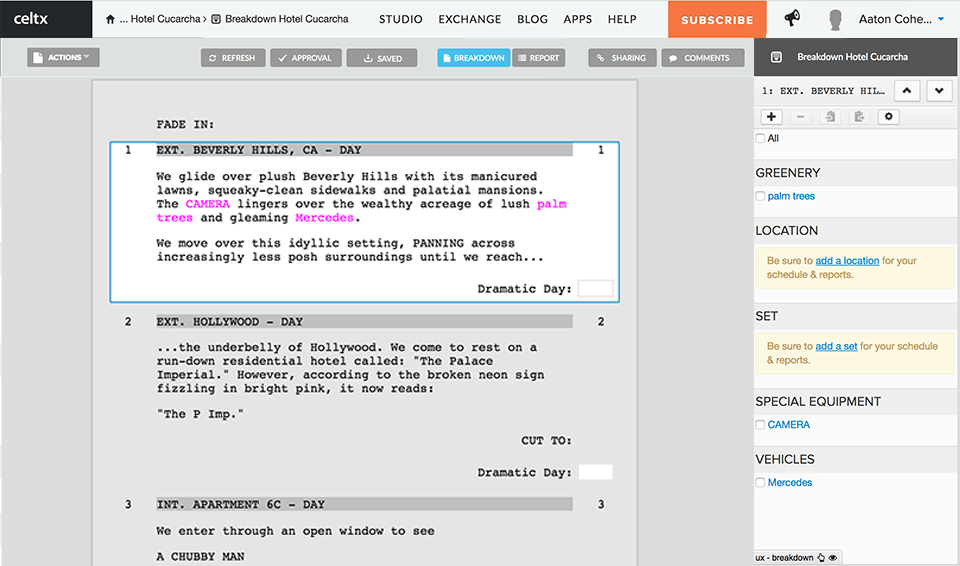The height and width of the screenshot is (566, 960).
Task: Click the add a set link
Action: (836, 346)
